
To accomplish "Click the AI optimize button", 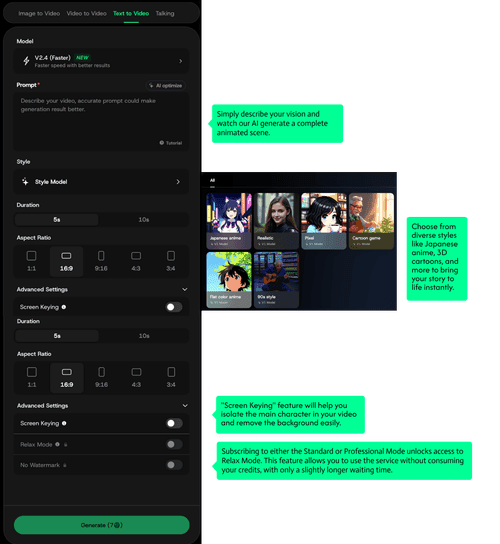I will coord(166,85).
